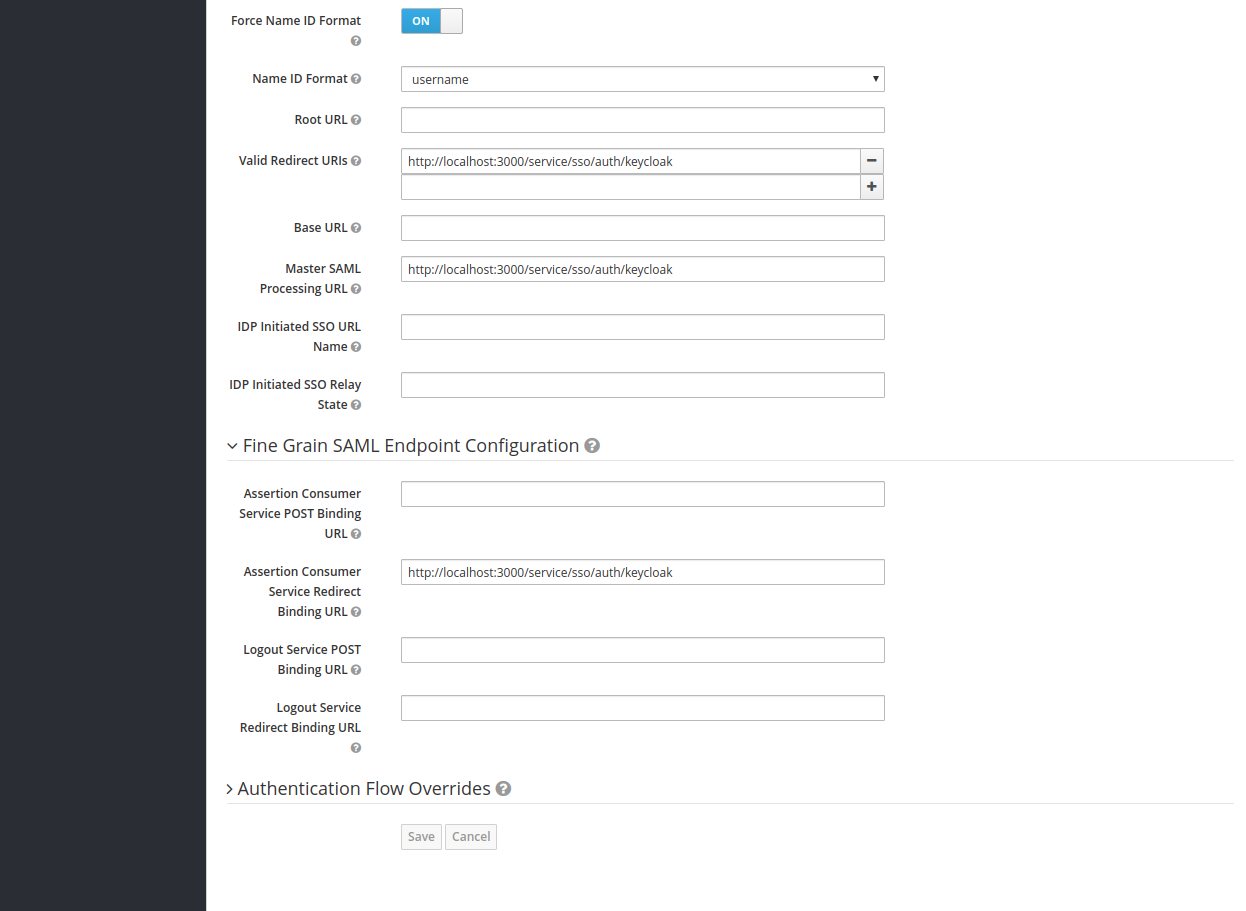Click inside the Root URL field

(642, 119)
